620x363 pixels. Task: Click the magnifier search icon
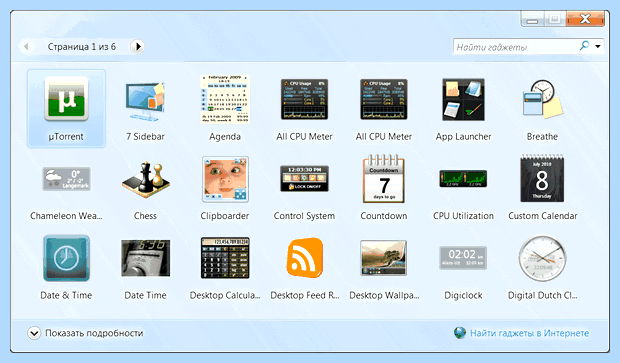[584, 46]
